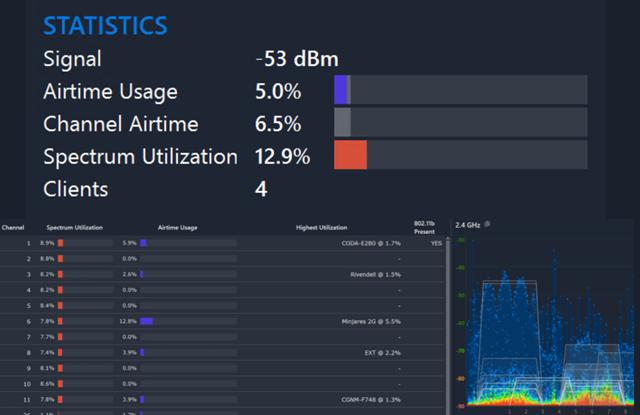Select channel 11 row showing CGNM-F748

pyautogui.click(x=222, y=399)
